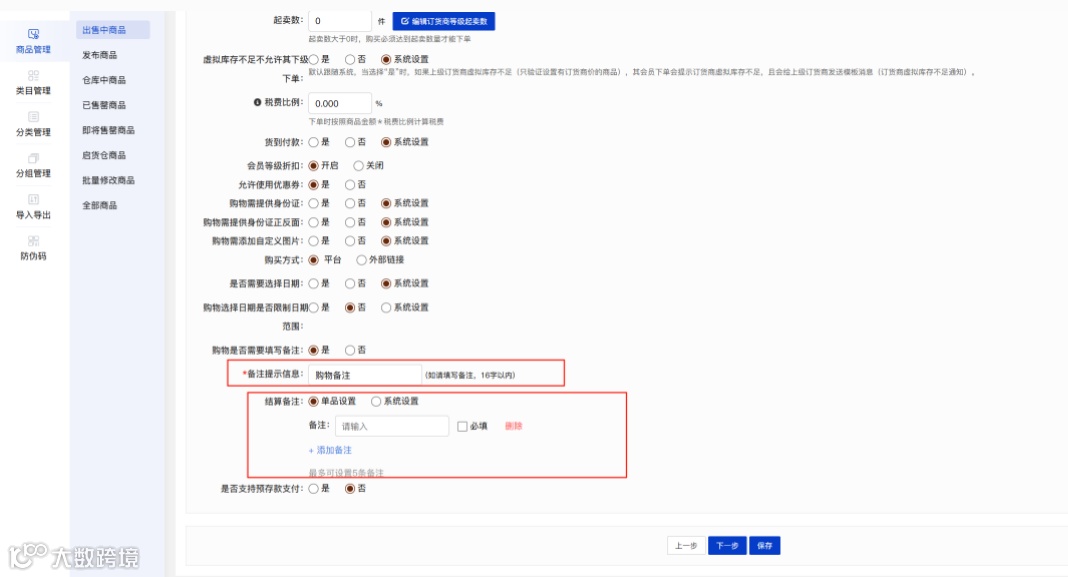Click the 保存 button
1068x577 pixels.
pos(764,546)
